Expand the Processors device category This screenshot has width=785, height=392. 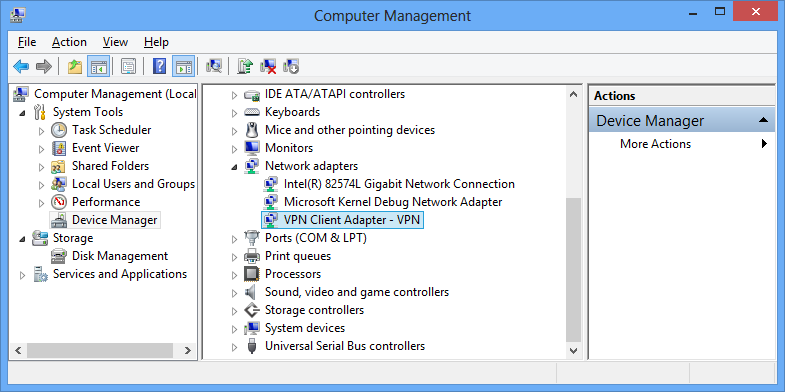click(x=234, y=274)
